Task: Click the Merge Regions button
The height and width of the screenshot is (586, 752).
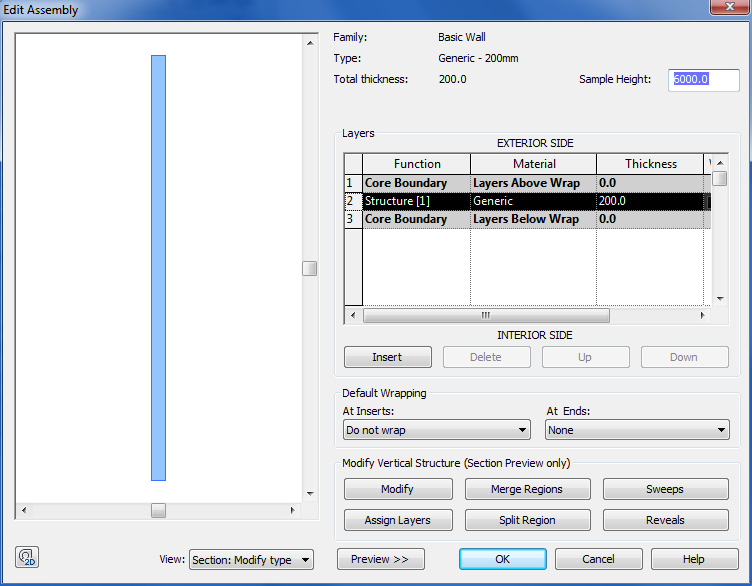Action: coord(527,489)
